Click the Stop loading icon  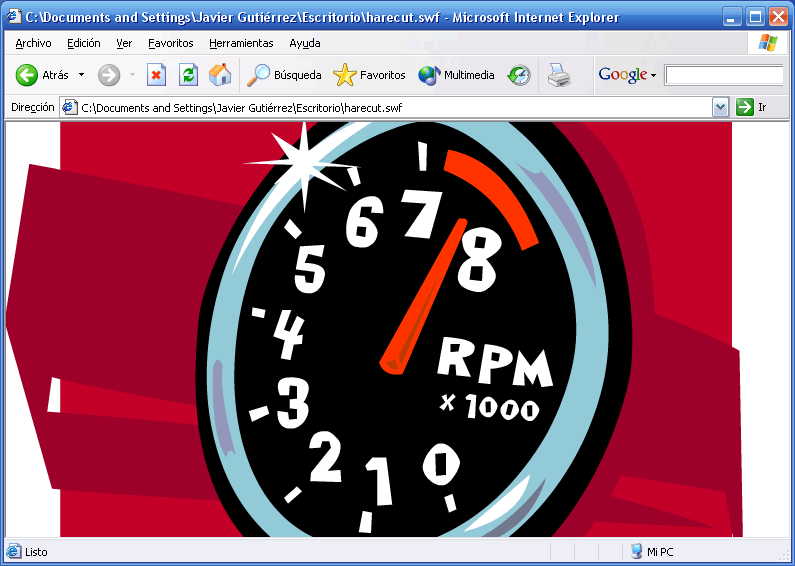point(156,75)
